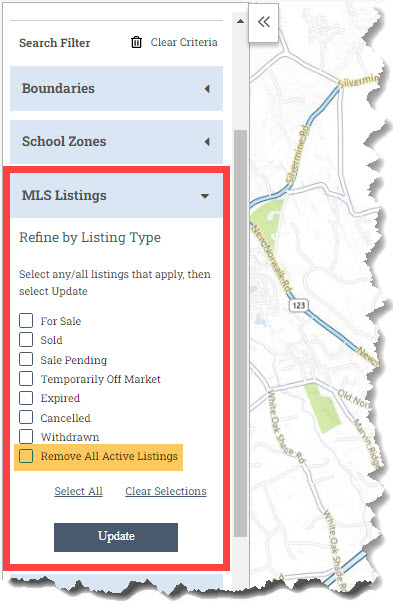Click the Clear Selections link
This screenshot has width=393, height=605.
click(166, 491)
